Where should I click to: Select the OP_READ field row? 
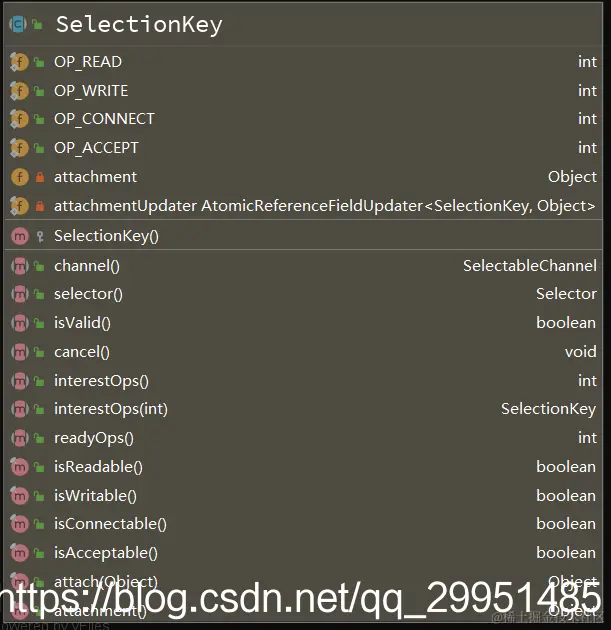303,62
